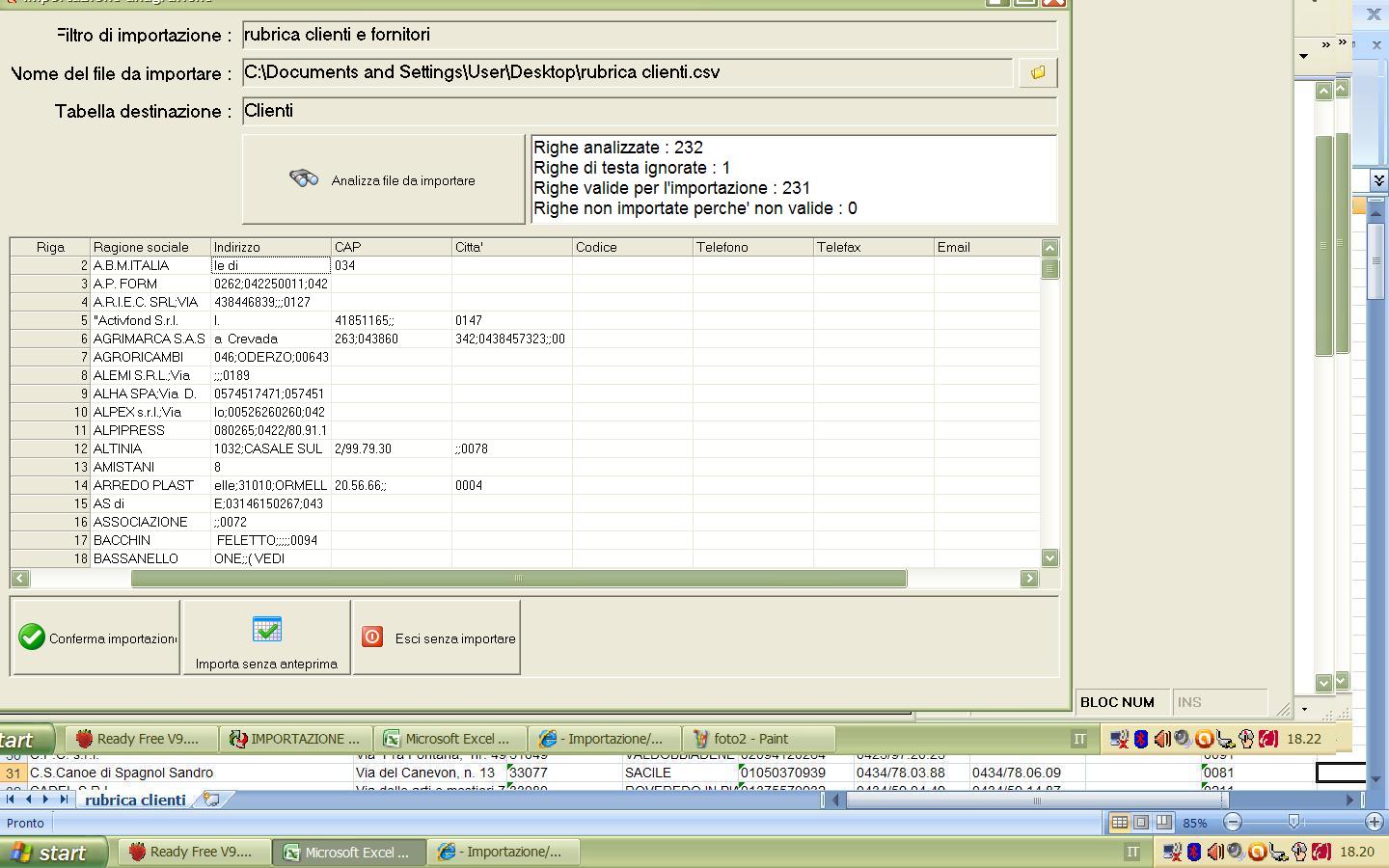
Task: Go to previous sheet in Excel
Action: 29,799
